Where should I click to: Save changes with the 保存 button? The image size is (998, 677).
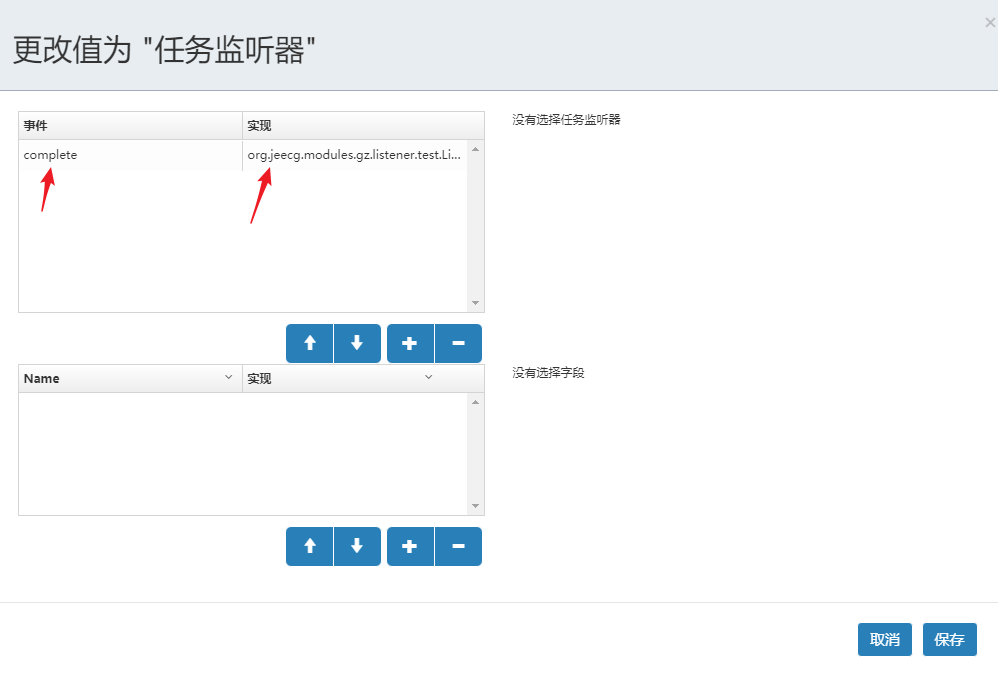[949, 639]
